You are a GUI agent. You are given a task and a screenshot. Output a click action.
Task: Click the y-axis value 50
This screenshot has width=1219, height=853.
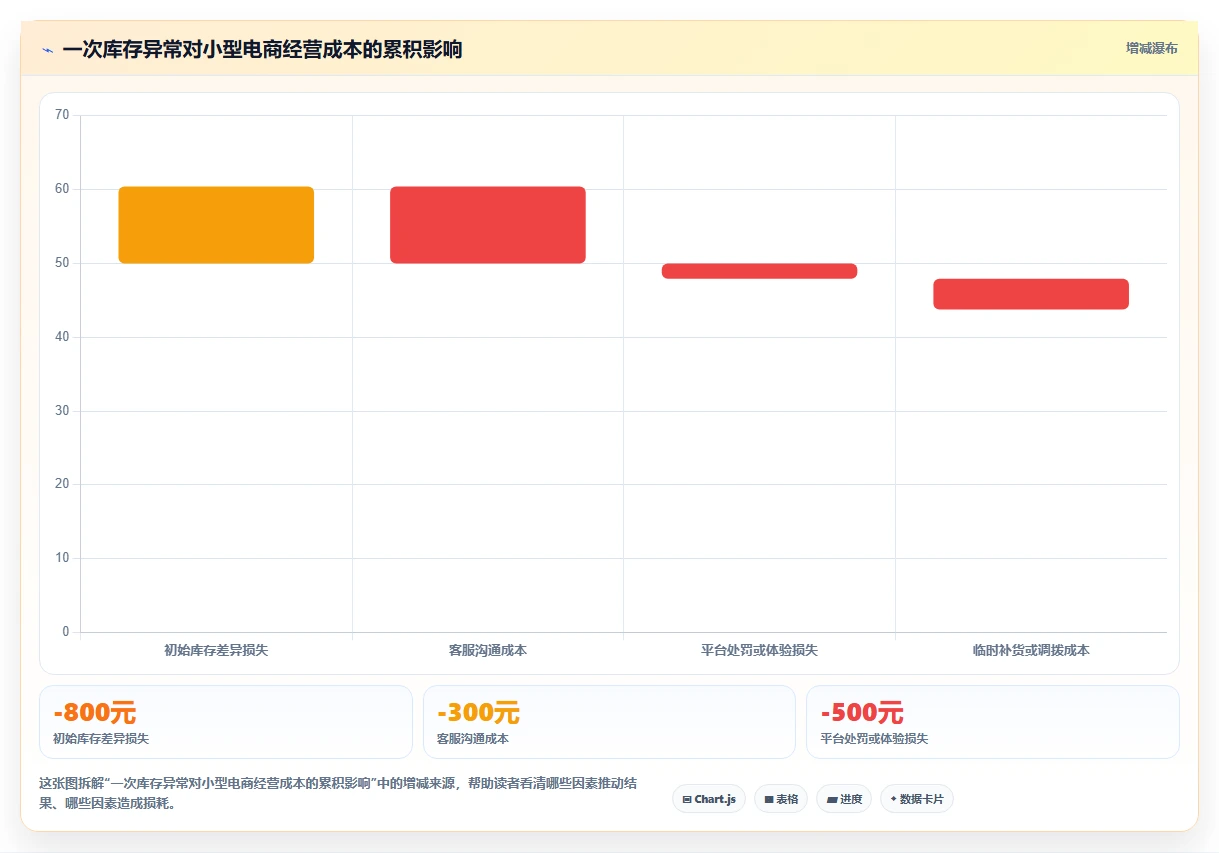tap(62, 263)
